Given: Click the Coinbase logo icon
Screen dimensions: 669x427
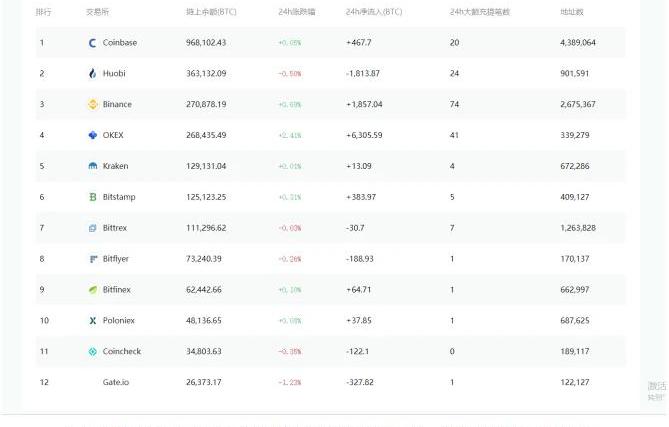Looking at the screenshot, I should click(x=93, y=43).
